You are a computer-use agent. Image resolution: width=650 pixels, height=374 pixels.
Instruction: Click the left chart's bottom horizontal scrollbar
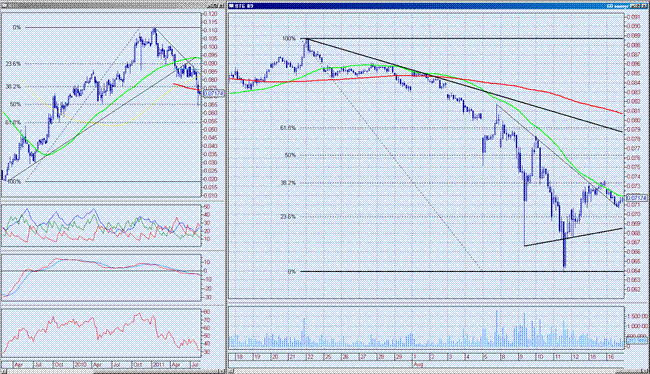[x=113, y=371]
